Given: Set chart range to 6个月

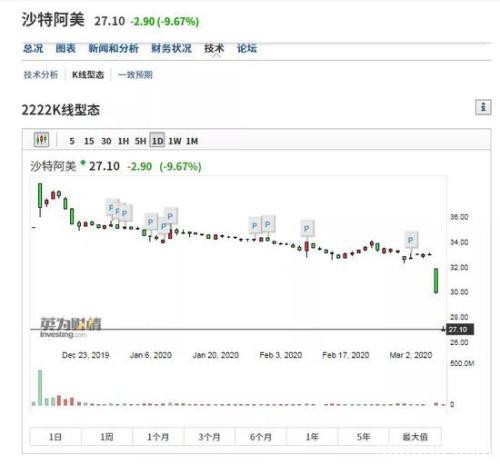Looking at the screenshot, I should point(261,436).
